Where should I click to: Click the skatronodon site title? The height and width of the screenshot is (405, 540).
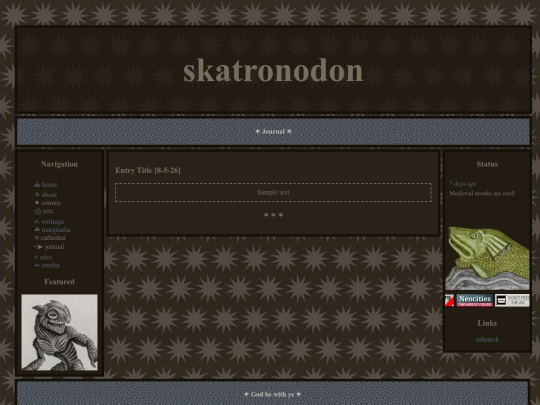(273, 71)
